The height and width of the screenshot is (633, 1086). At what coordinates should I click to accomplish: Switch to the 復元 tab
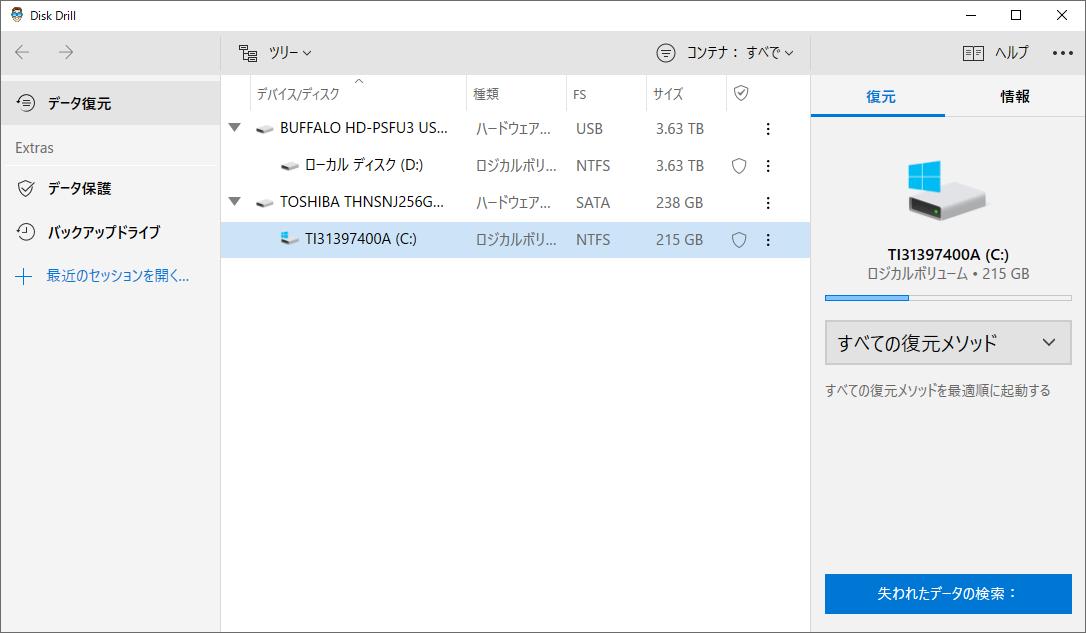tap(880, 97)
